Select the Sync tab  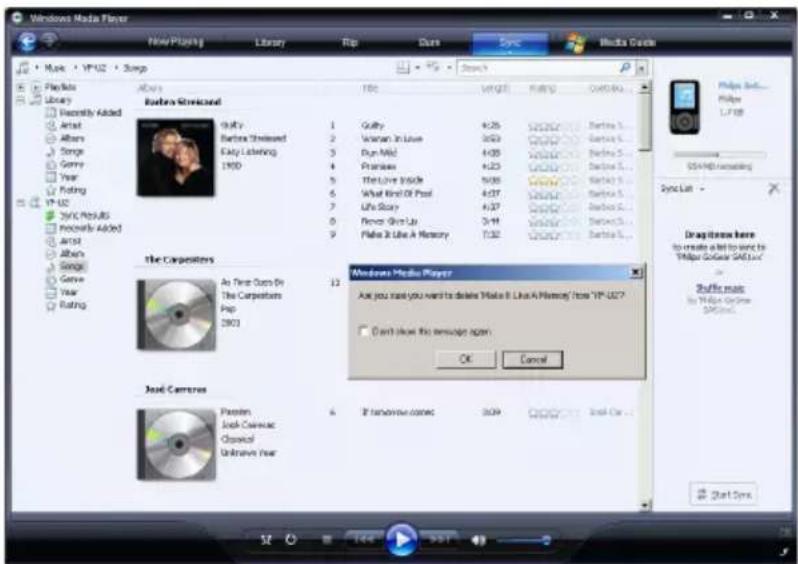coord(509,43)
